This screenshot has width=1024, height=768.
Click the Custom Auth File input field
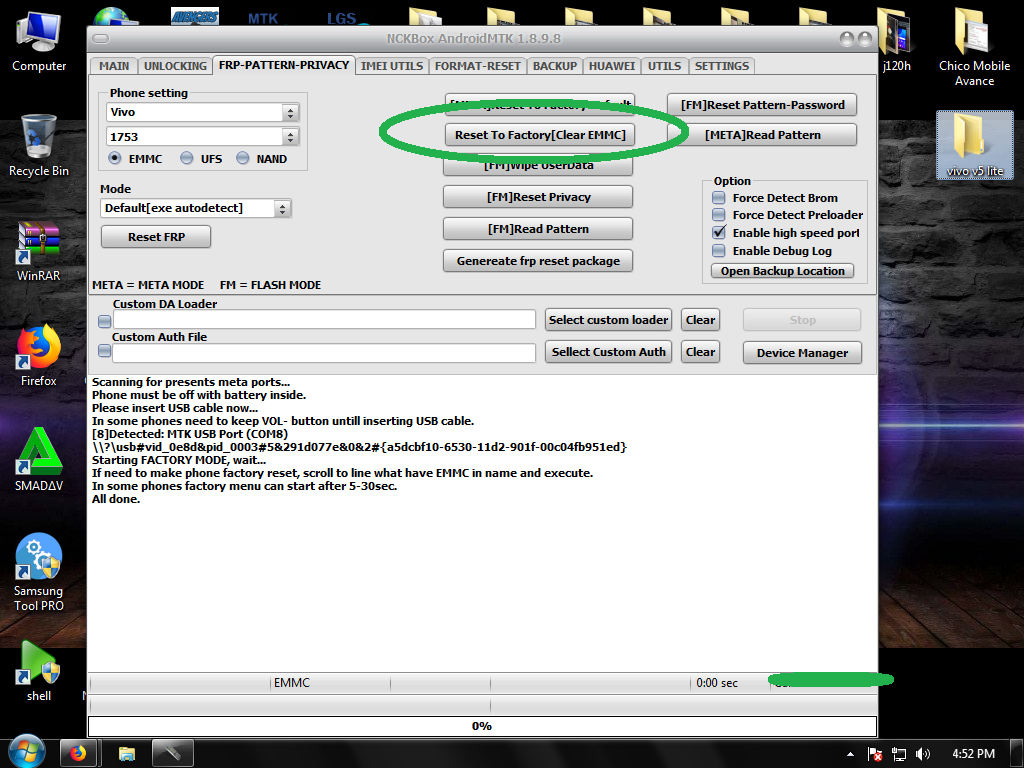click(x=324, y=353)
